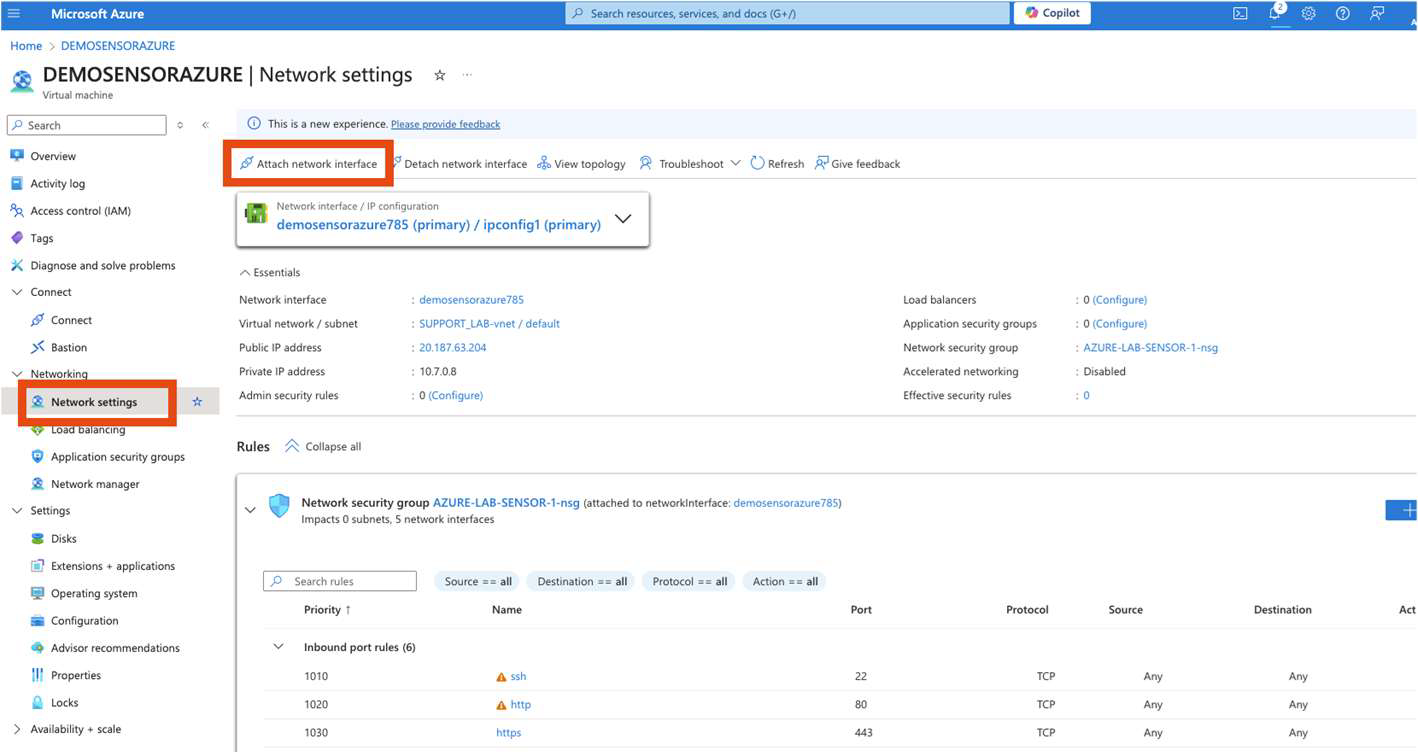
Task: Refresh the network settings view
Action: coord(777,163)
